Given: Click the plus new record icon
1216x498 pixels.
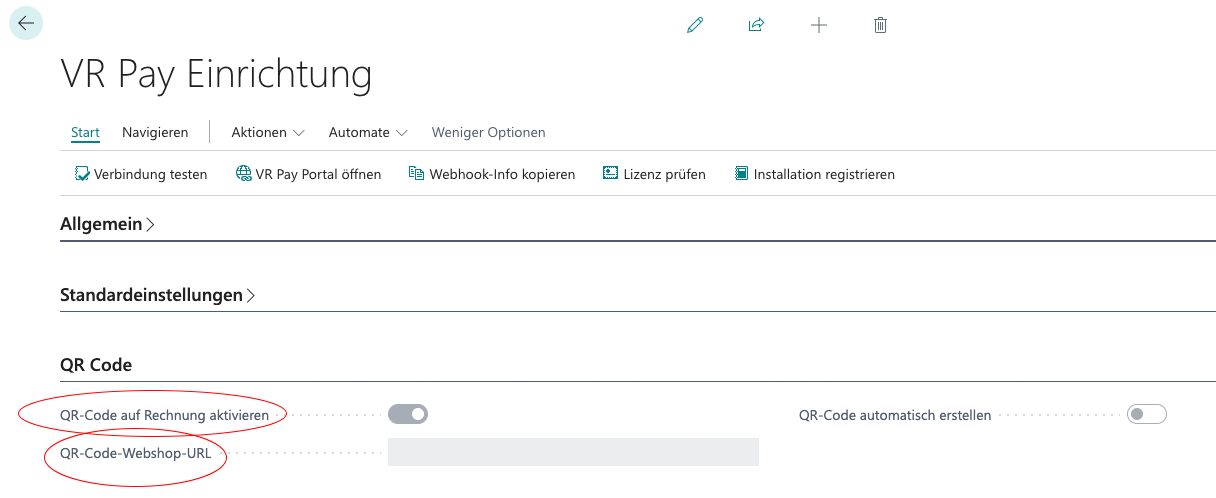Looking at the screenshot, I should click(x=819, y=25).
